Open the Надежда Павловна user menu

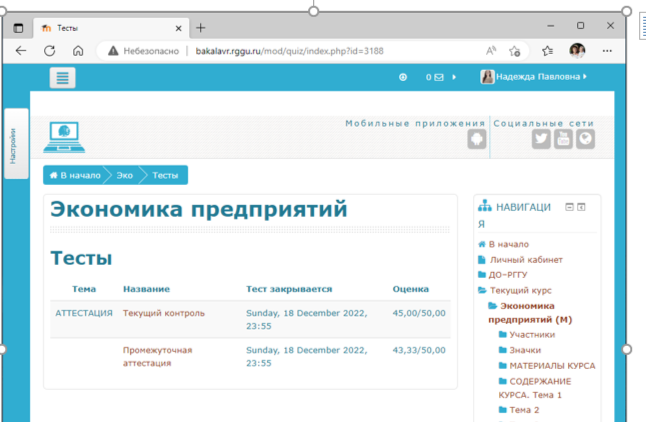tap(535, 77)
